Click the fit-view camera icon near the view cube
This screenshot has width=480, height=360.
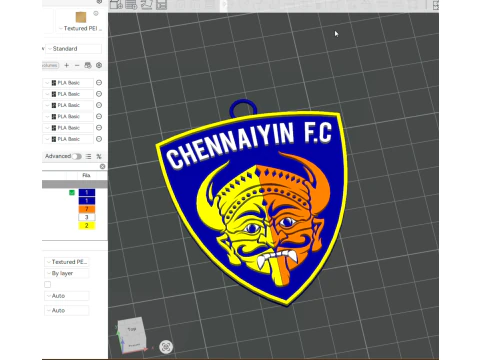click(166, 347)
